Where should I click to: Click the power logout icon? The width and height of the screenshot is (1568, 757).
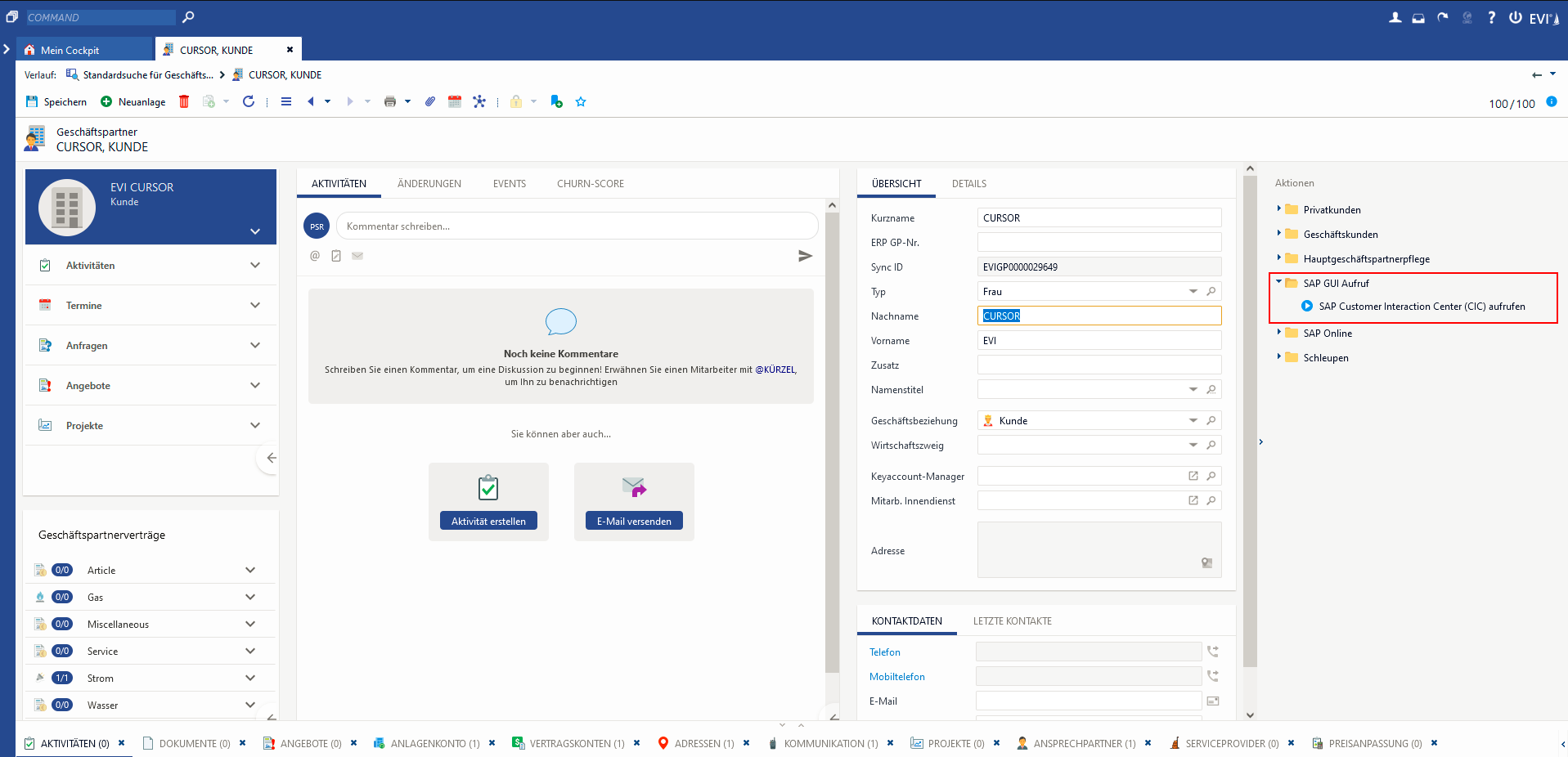coord(1516,18)
